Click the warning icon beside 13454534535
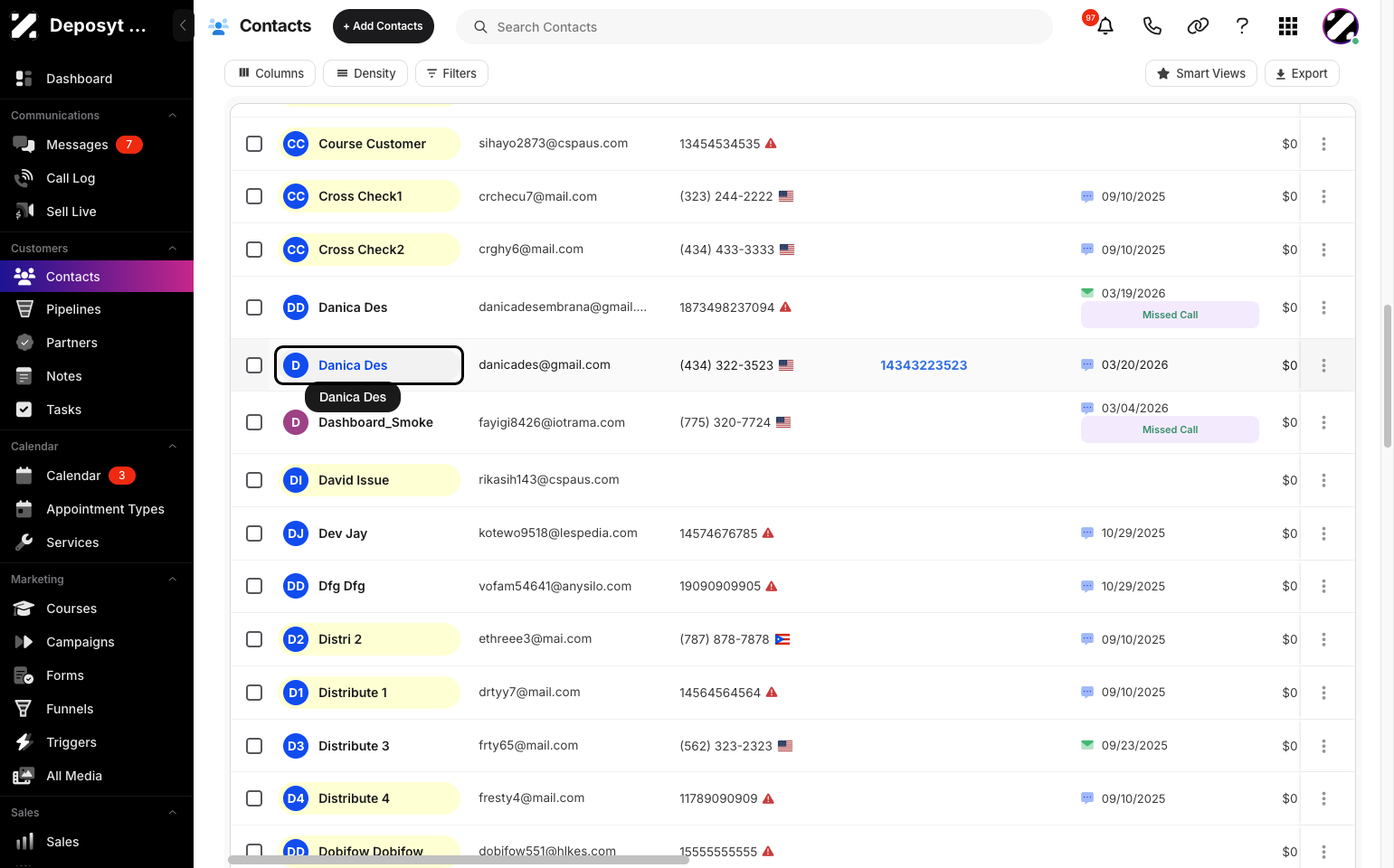This screenshot has width=1394, height=868. [x=771, y=144]
